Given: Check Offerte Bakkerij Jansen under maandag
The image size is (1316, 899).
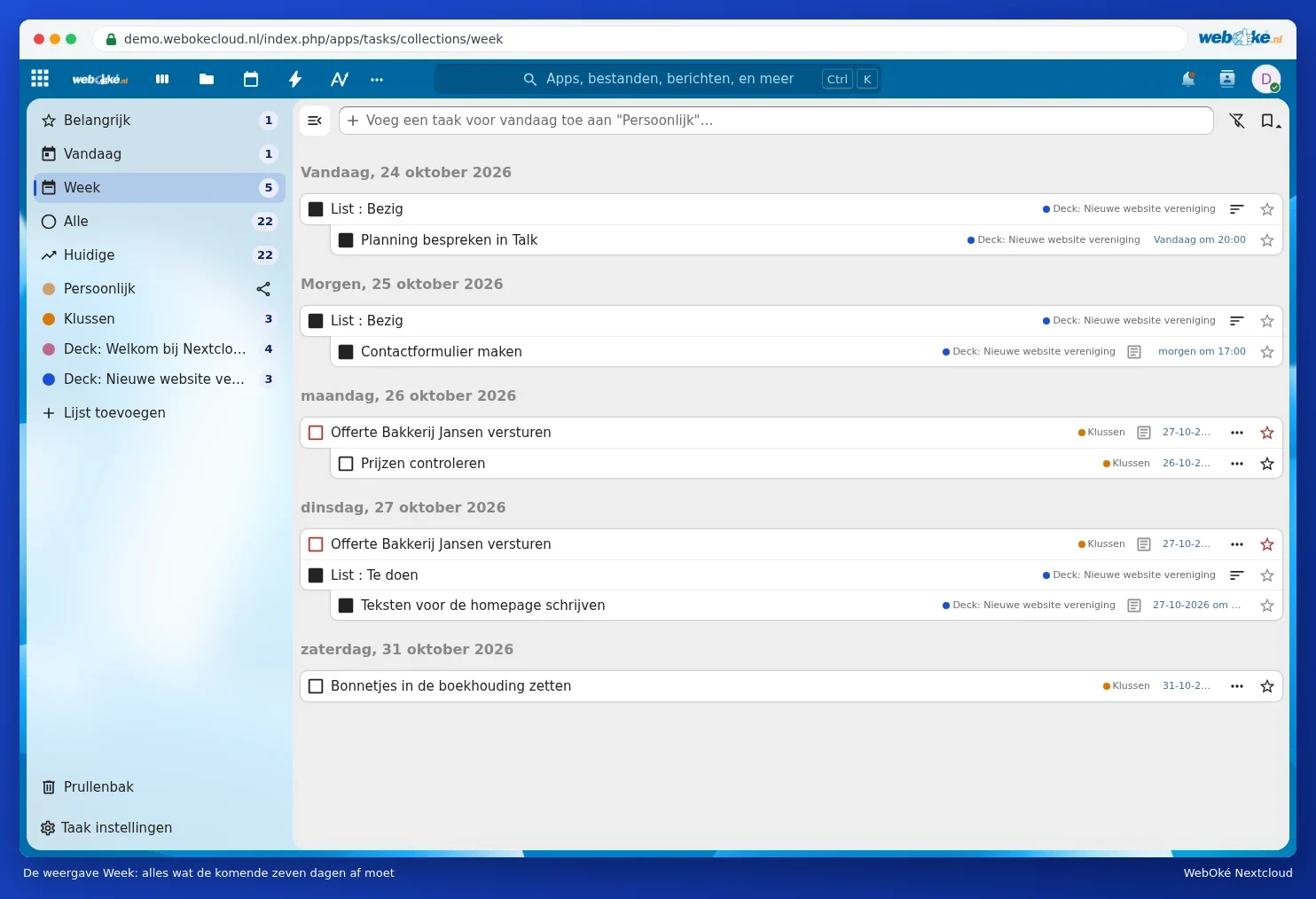Looking at the screenshot, I should pos(316,433).
